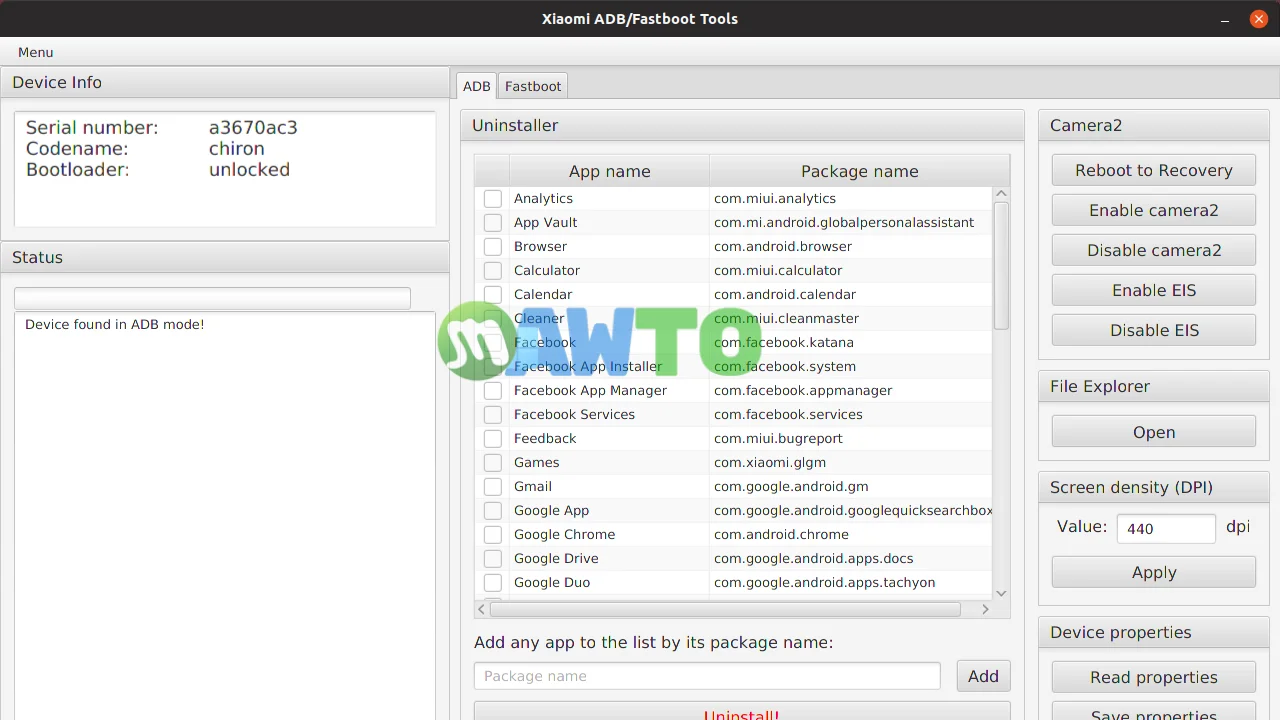This screenshot has width=1280, height=720.
Task: Select the Gmail app checkbox
Action: coord(493,486)
